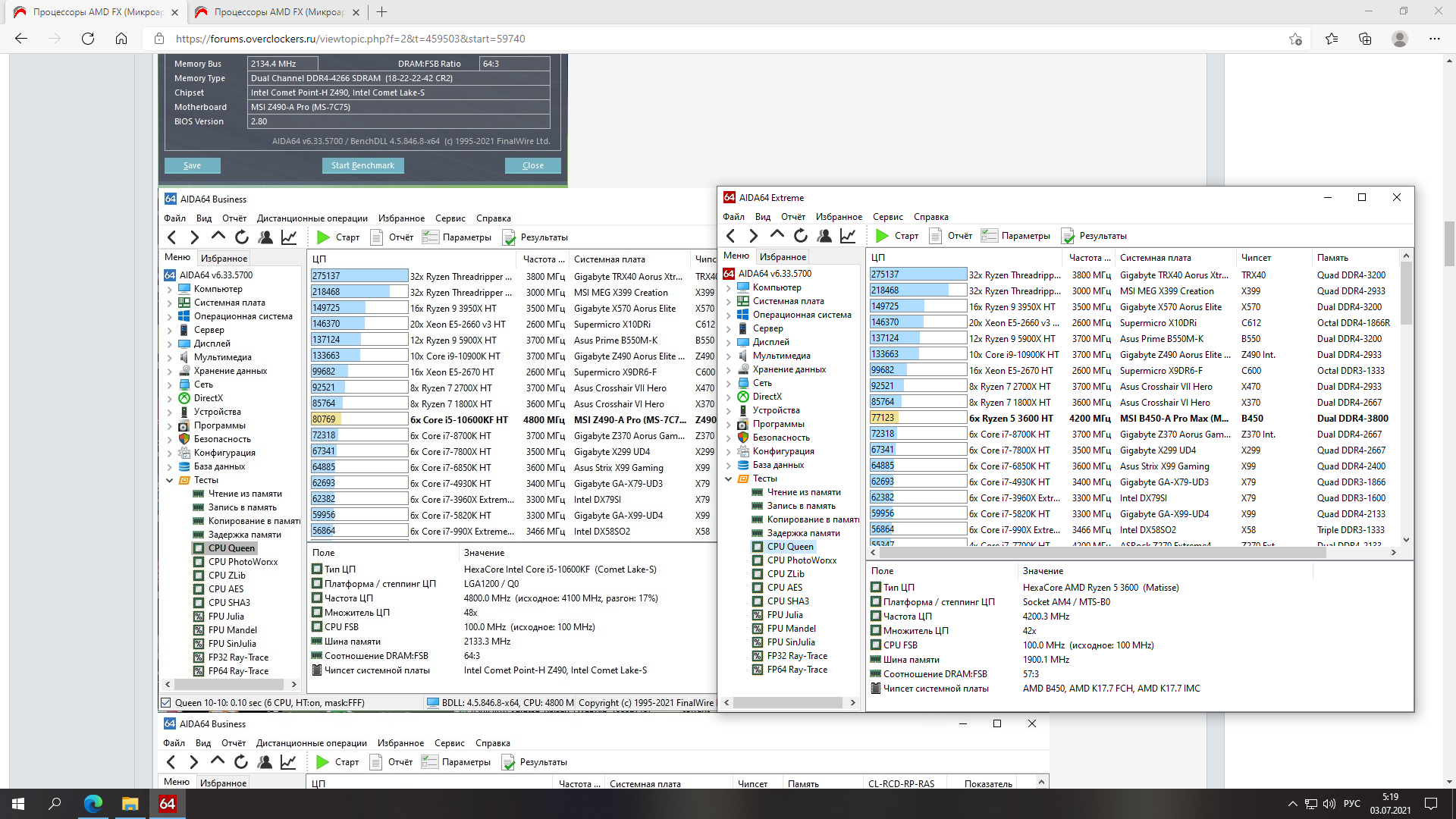Switch to Избранное tab in AIDA64 Extreme
This screenshot has width=1456, height=819.
point(783,257)
